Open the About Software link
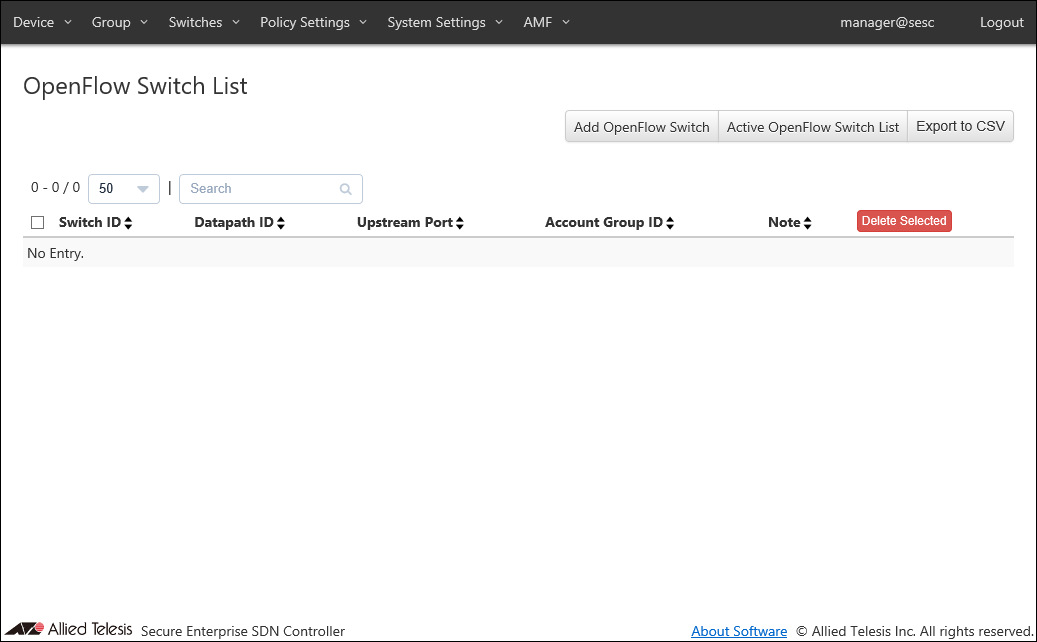This screenshot has width=1037, height=642. 739,631
